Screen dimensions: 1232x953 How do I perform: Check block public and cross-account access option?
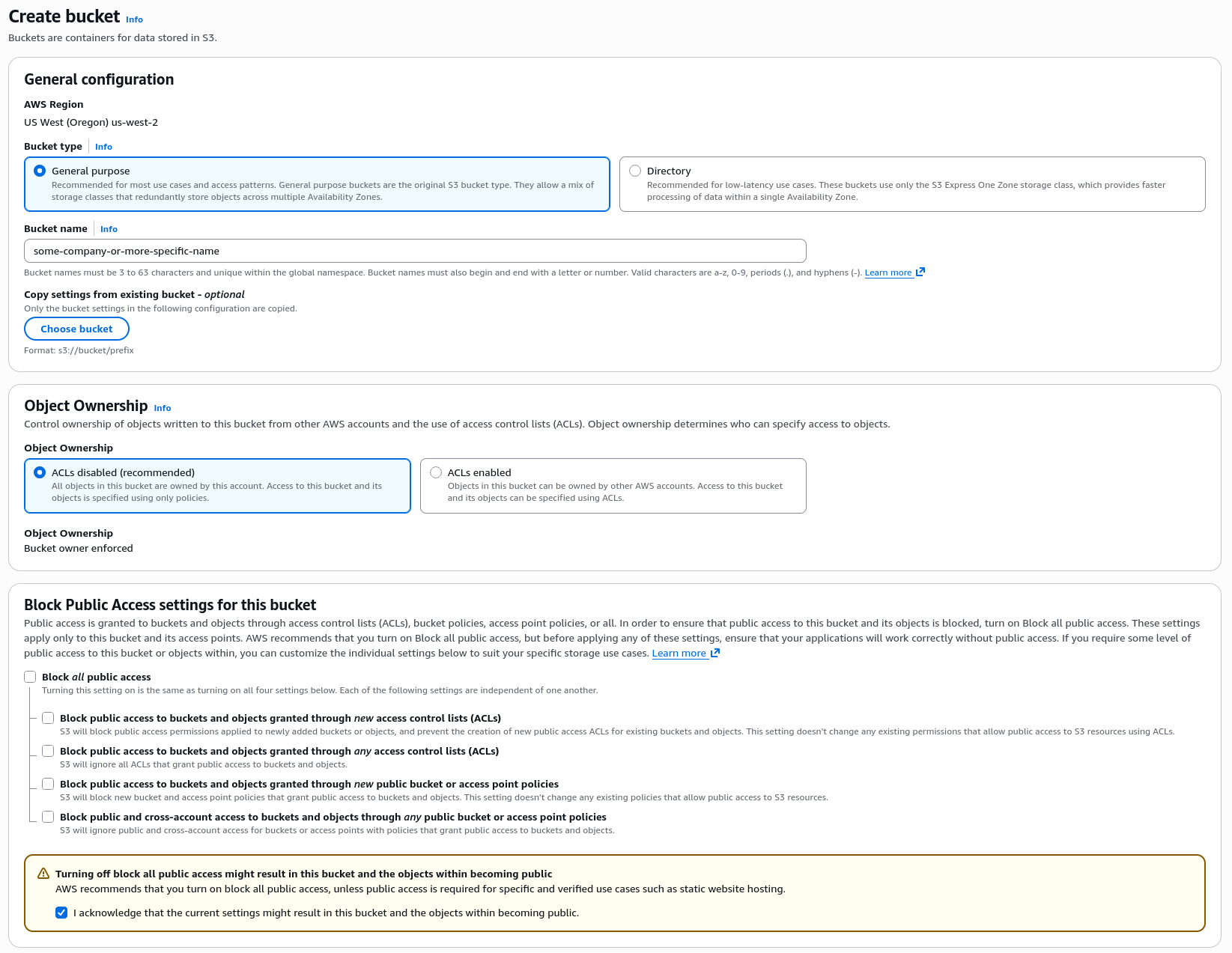48,817
